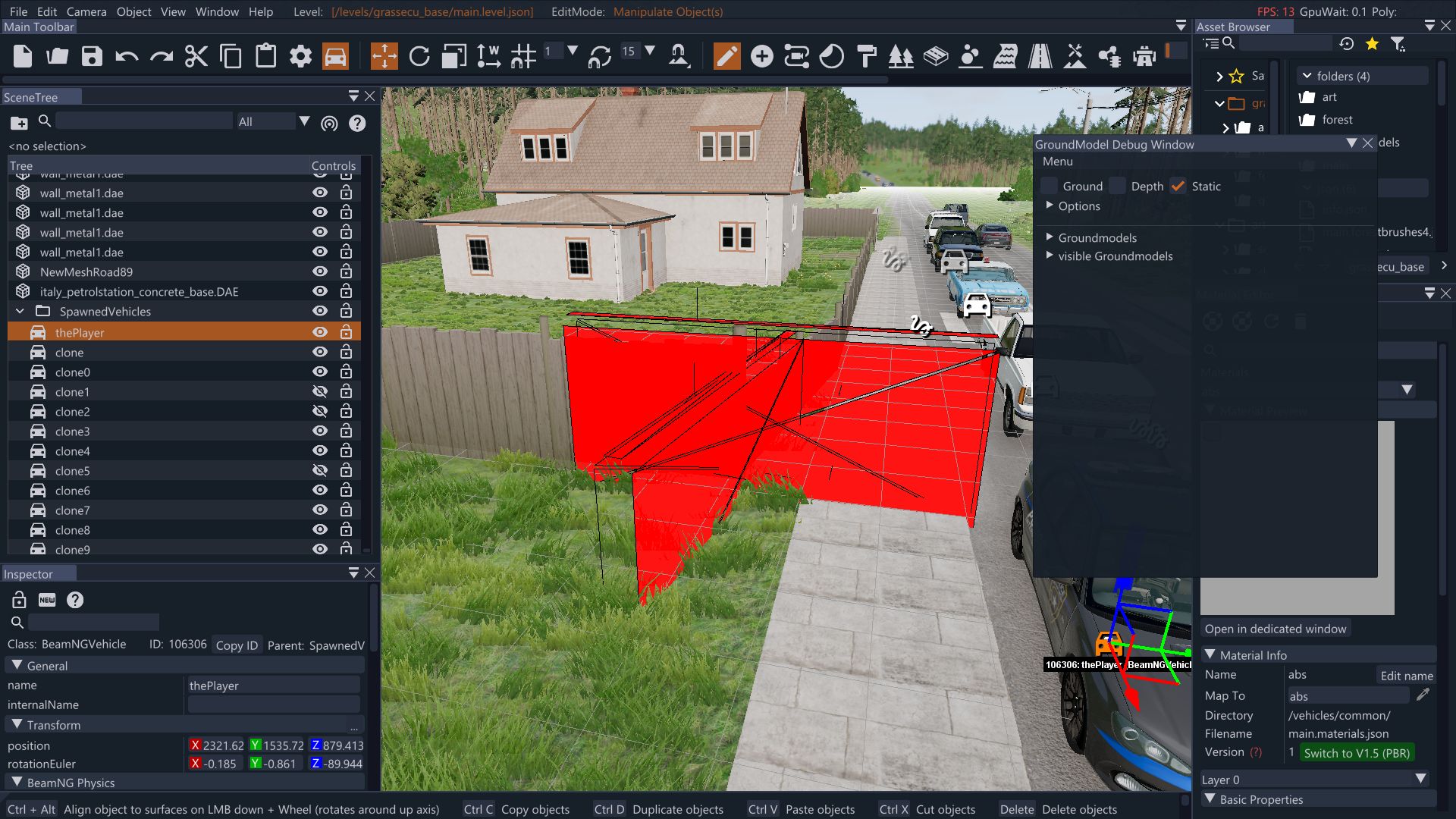This screenshot has width=1456, height=819.
Task: Open the decal road editor icon
Action: 1040,56
